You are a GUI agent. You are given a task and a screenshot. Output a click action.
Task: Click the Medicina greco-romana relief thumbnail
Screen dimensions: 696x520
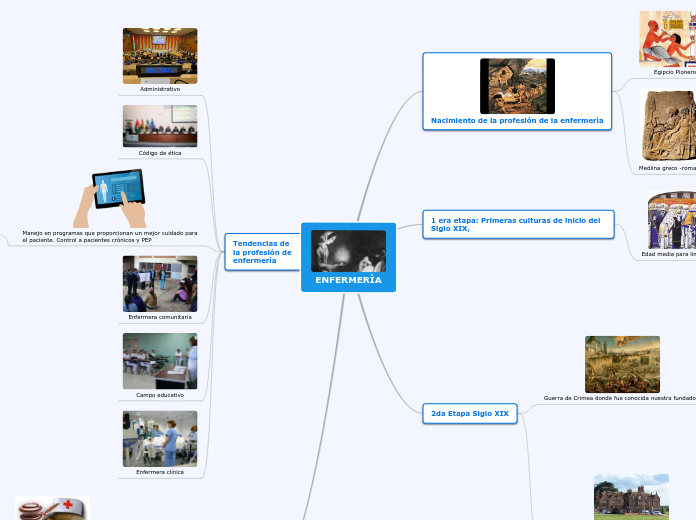coord(668,126)
